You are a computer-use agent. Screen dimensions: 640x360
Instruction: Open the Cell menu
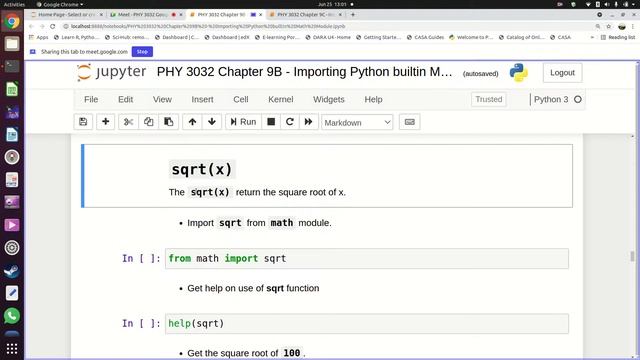tap(241, 99)
